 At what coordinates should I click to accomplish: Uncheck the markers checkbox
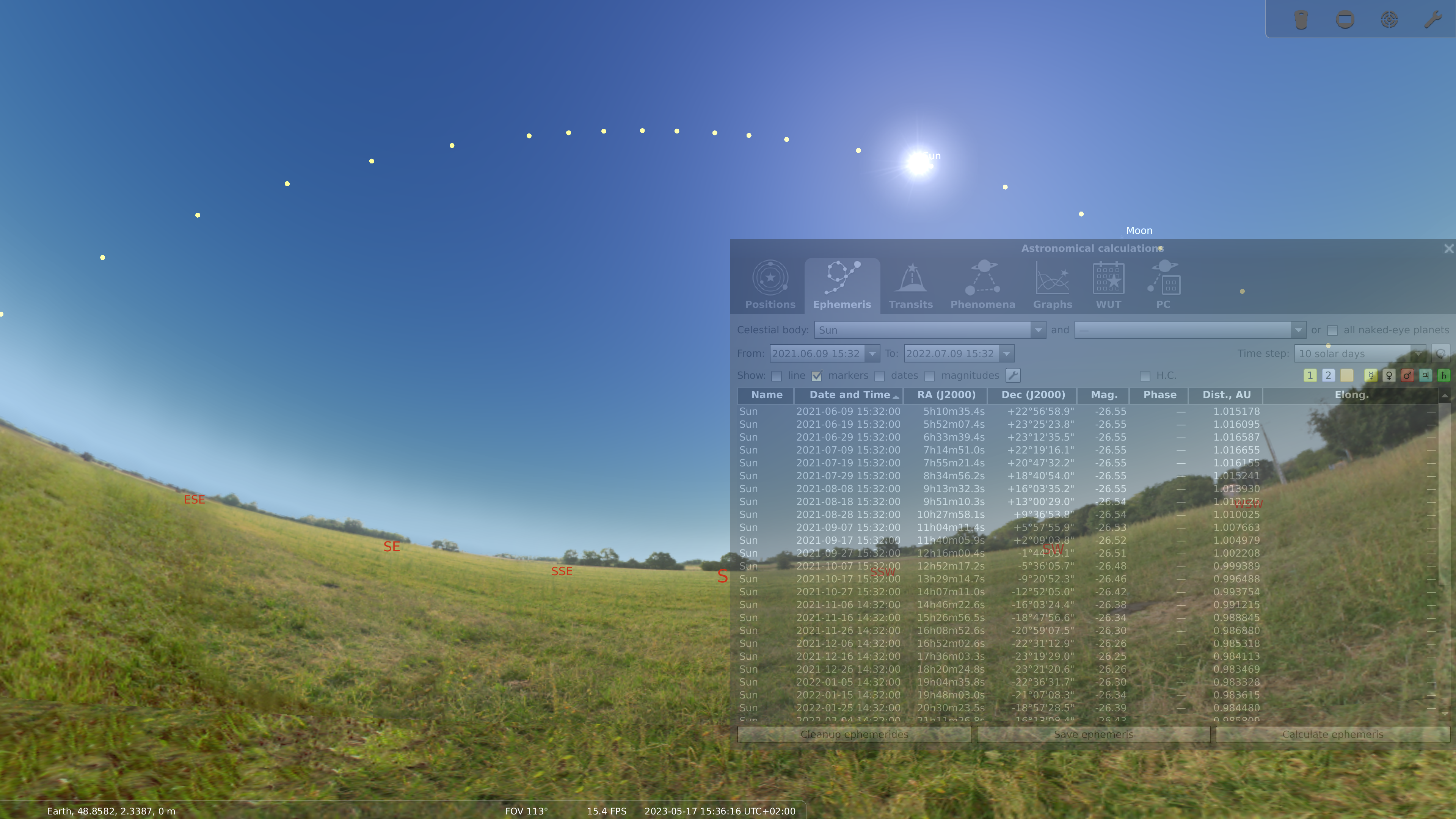click(x=817, y=376)
